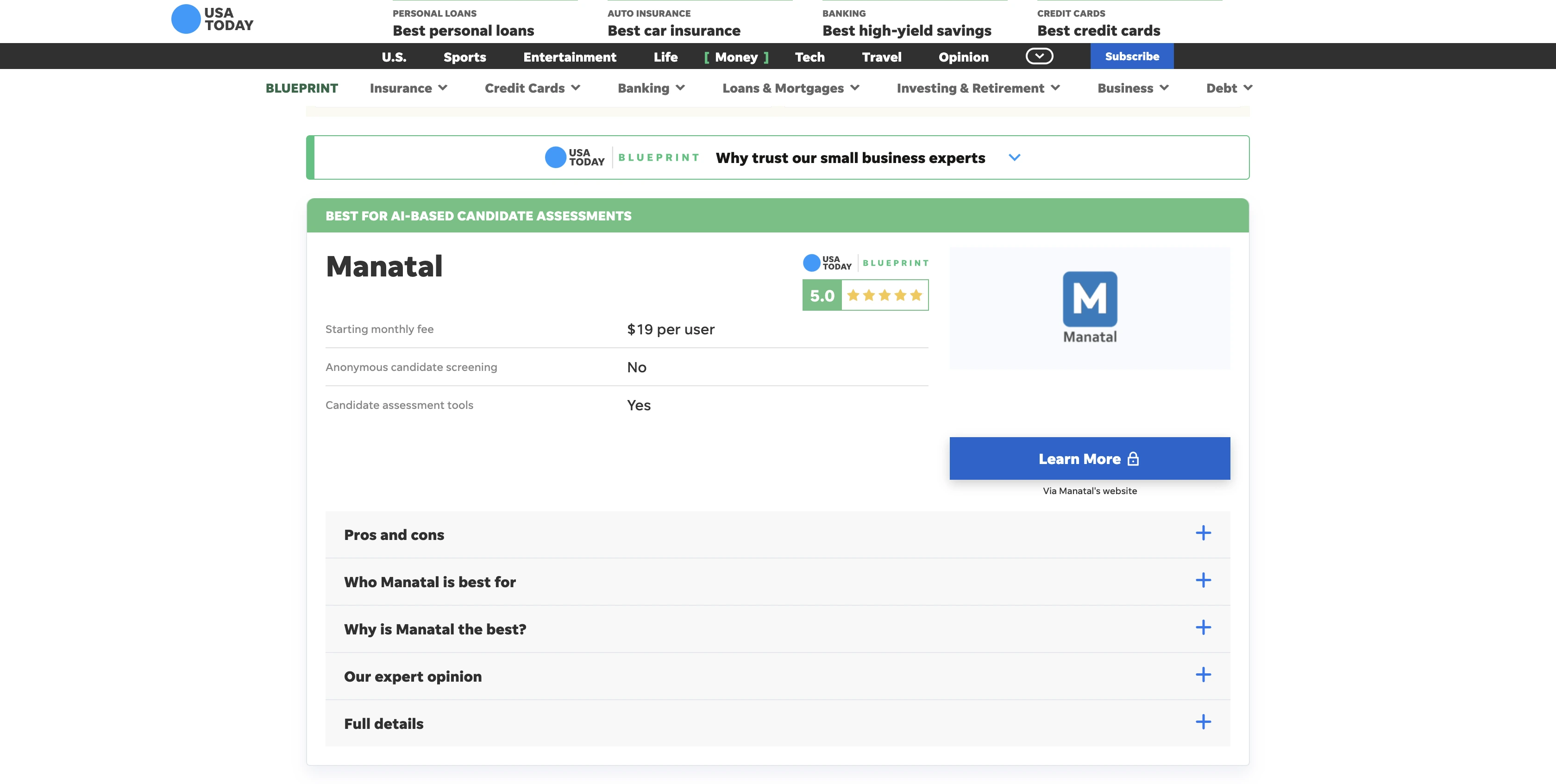Open the Insurance dropdown menu

click(408, 88)
